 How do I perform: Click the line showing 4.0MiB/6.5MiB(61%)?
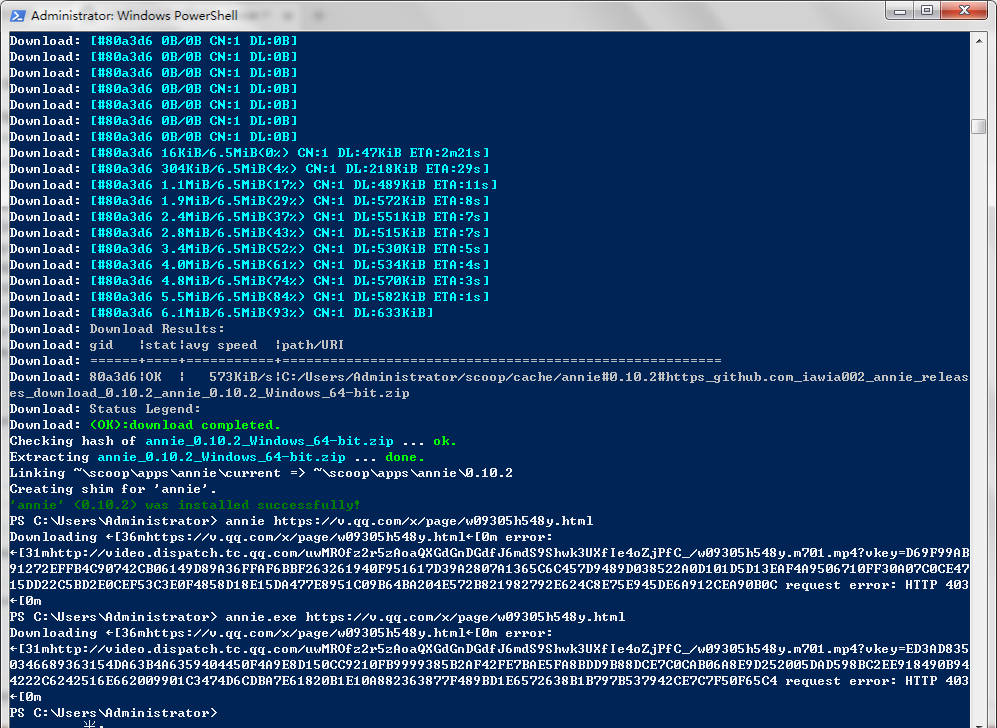pyautogui.click(x=249, y=264)
